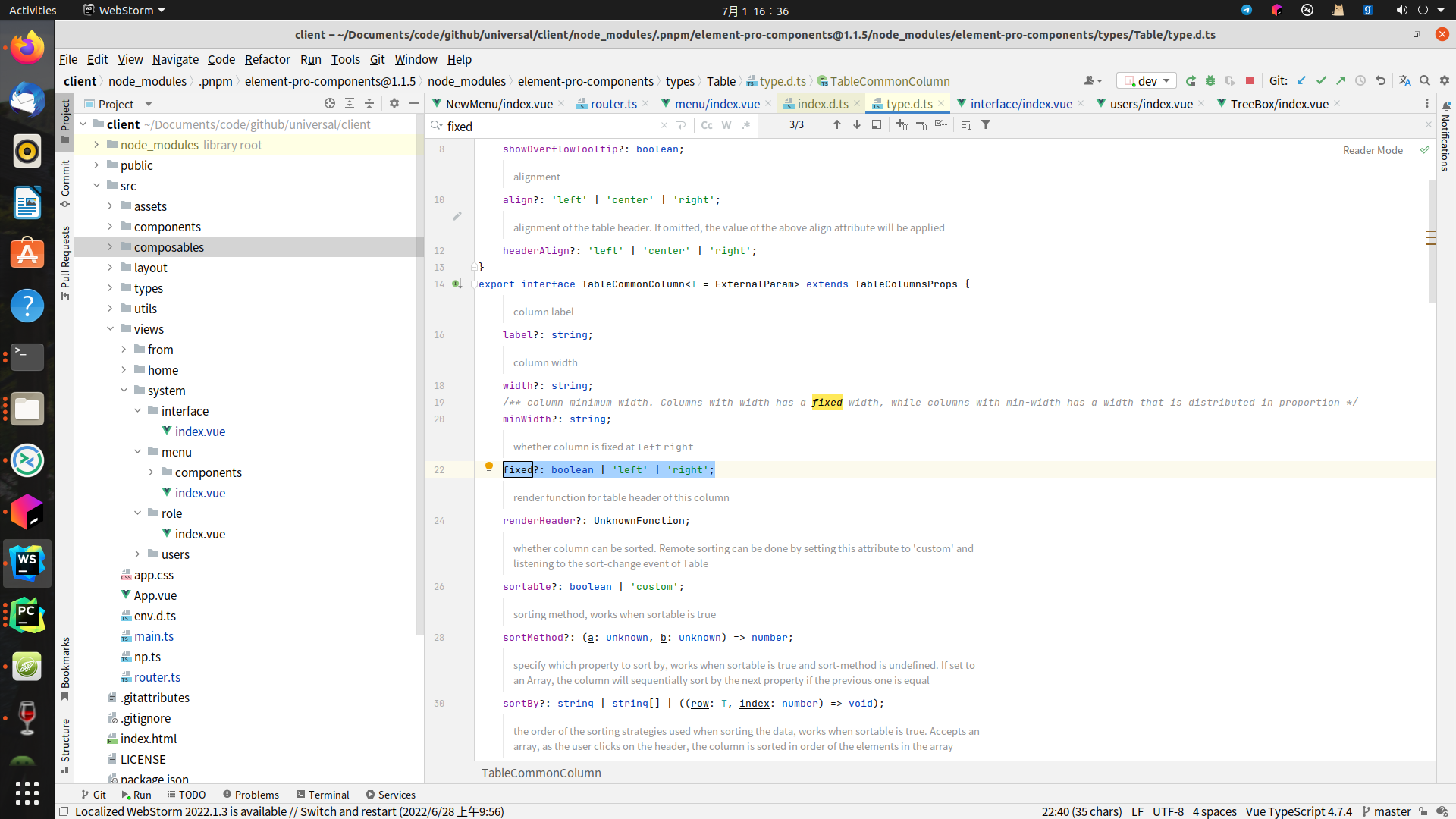Image resolution: width=1456 pixels, height=819 pixels.
Task: Commit changes using the Git checkmark icon
Action: [x=1322, y=80]
